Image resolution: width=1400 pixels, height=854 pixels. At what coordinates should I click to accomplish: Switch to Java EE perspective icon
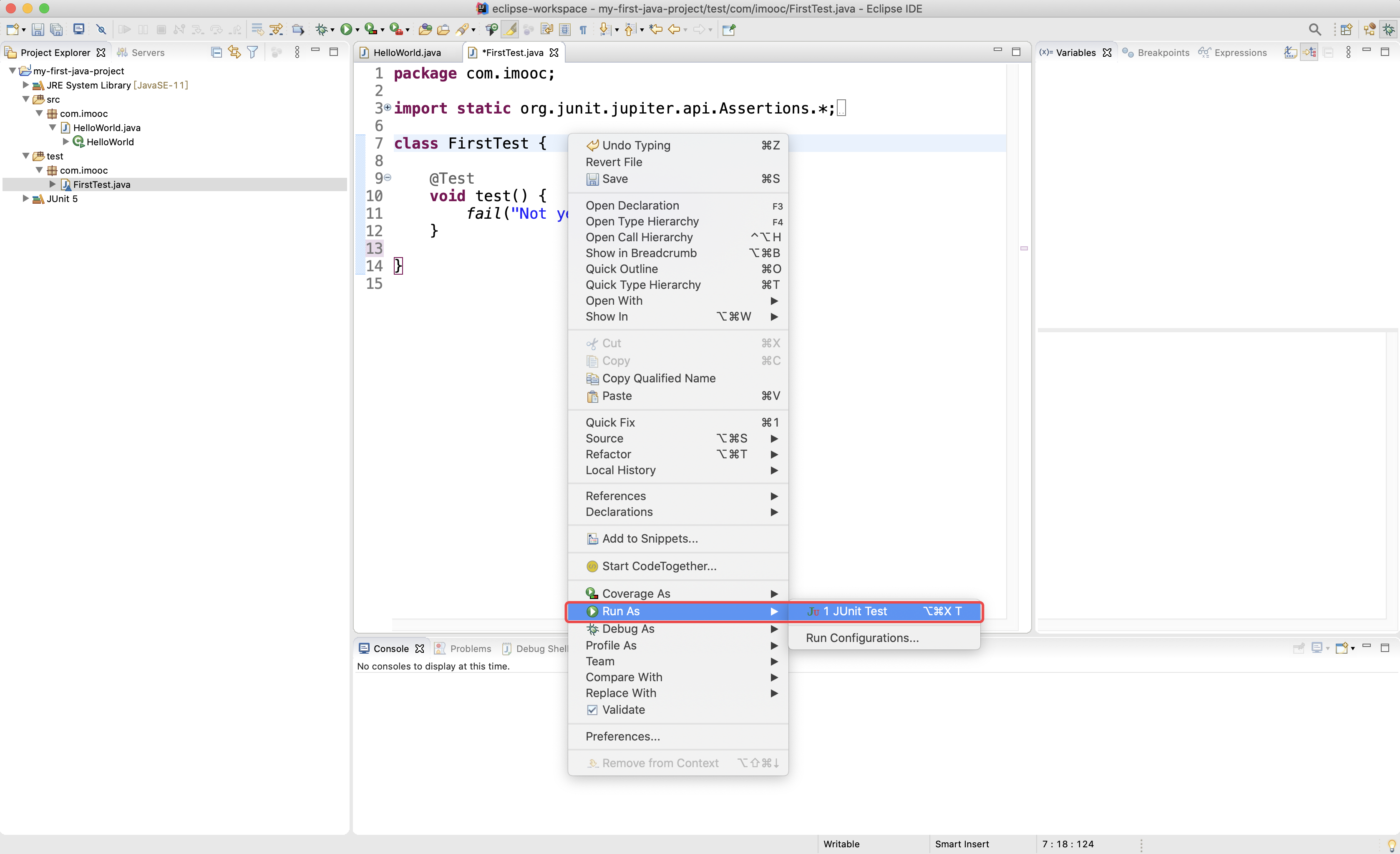1369,30
